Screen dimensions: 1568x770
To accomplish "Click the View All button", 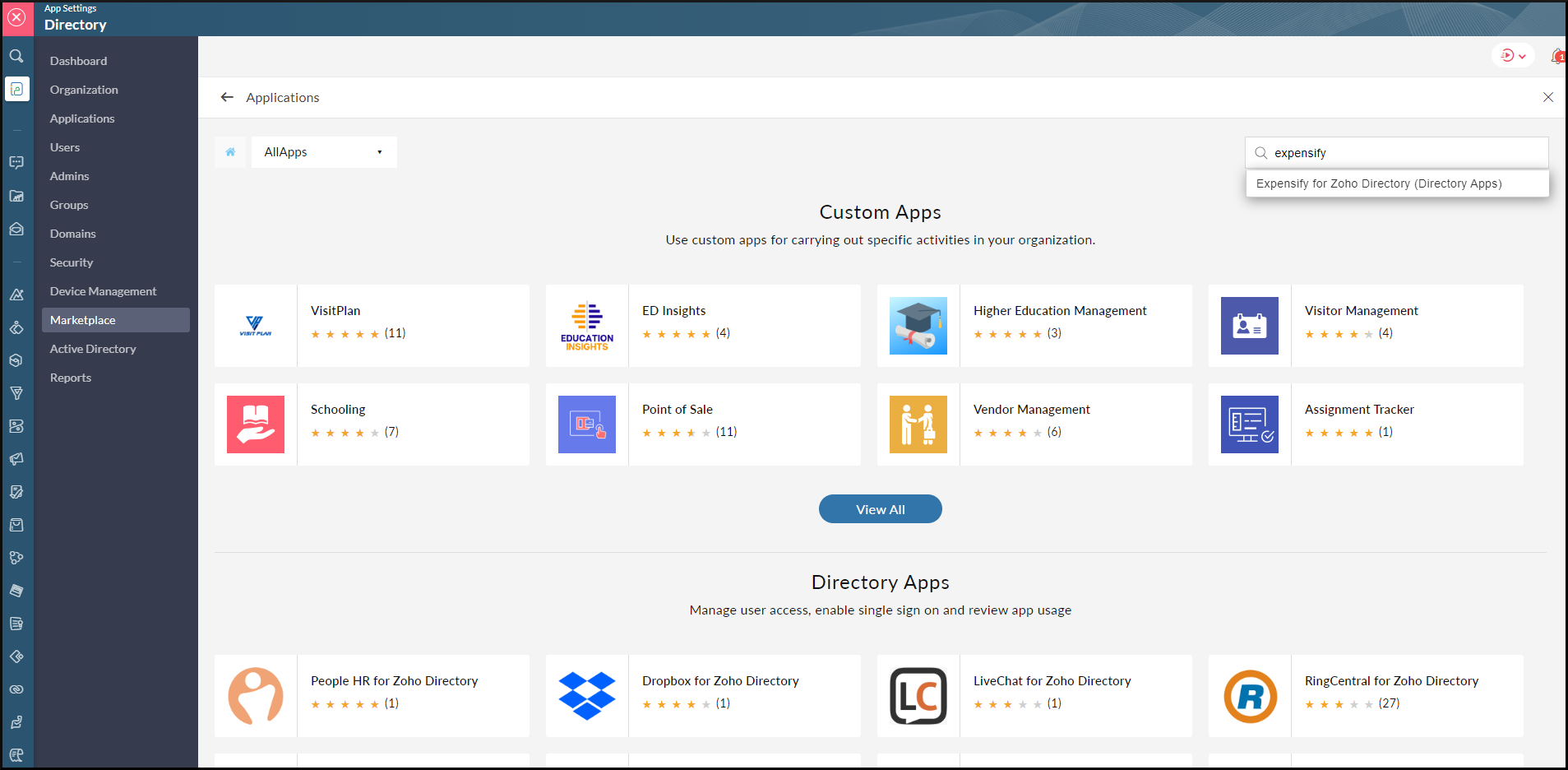I will (880, 508).
